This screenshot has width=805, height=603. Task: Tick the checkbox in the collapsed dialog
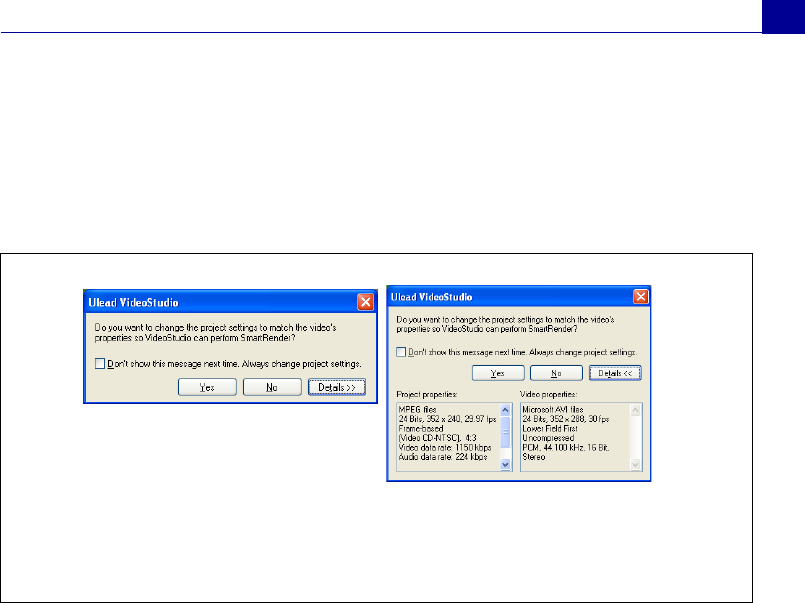(x=100, y=364)
